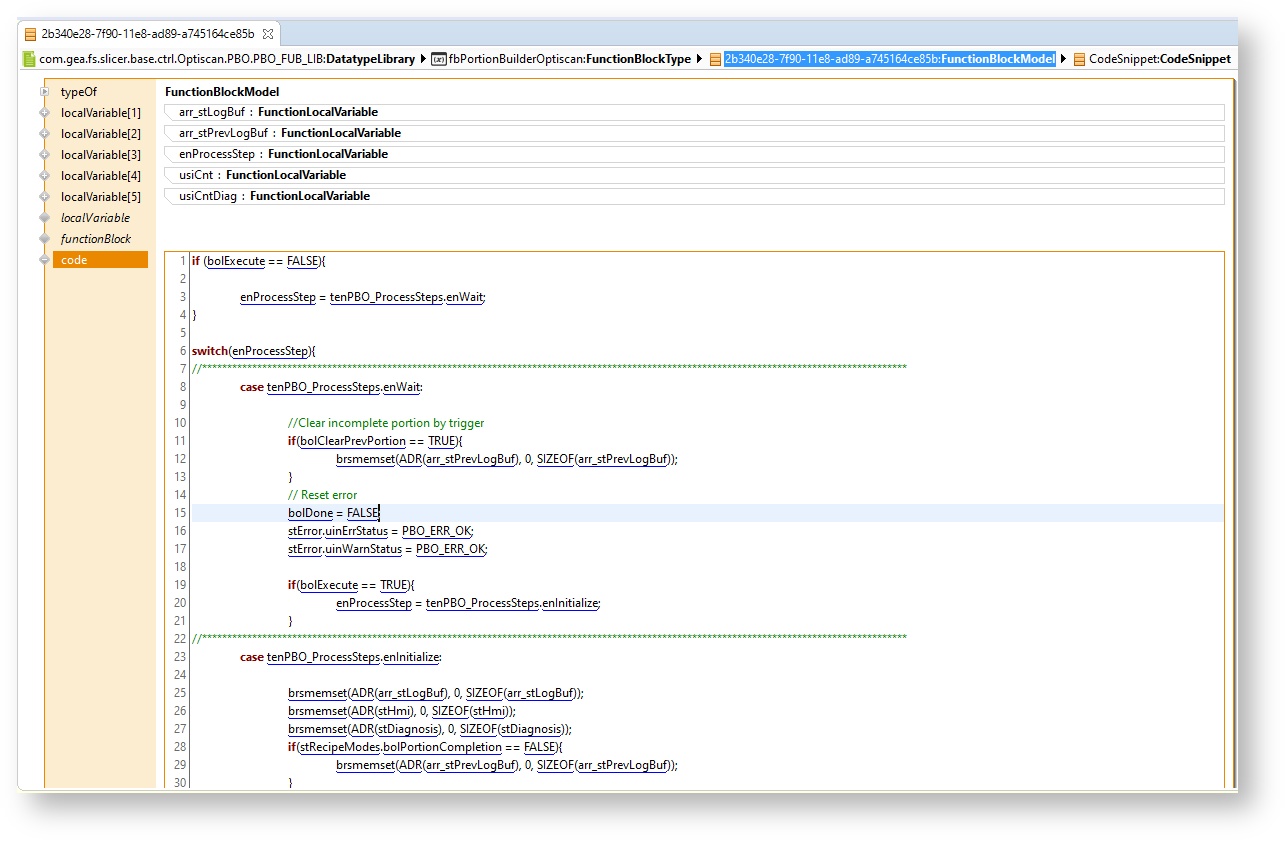Expand the typeOf node arrow

44,92
